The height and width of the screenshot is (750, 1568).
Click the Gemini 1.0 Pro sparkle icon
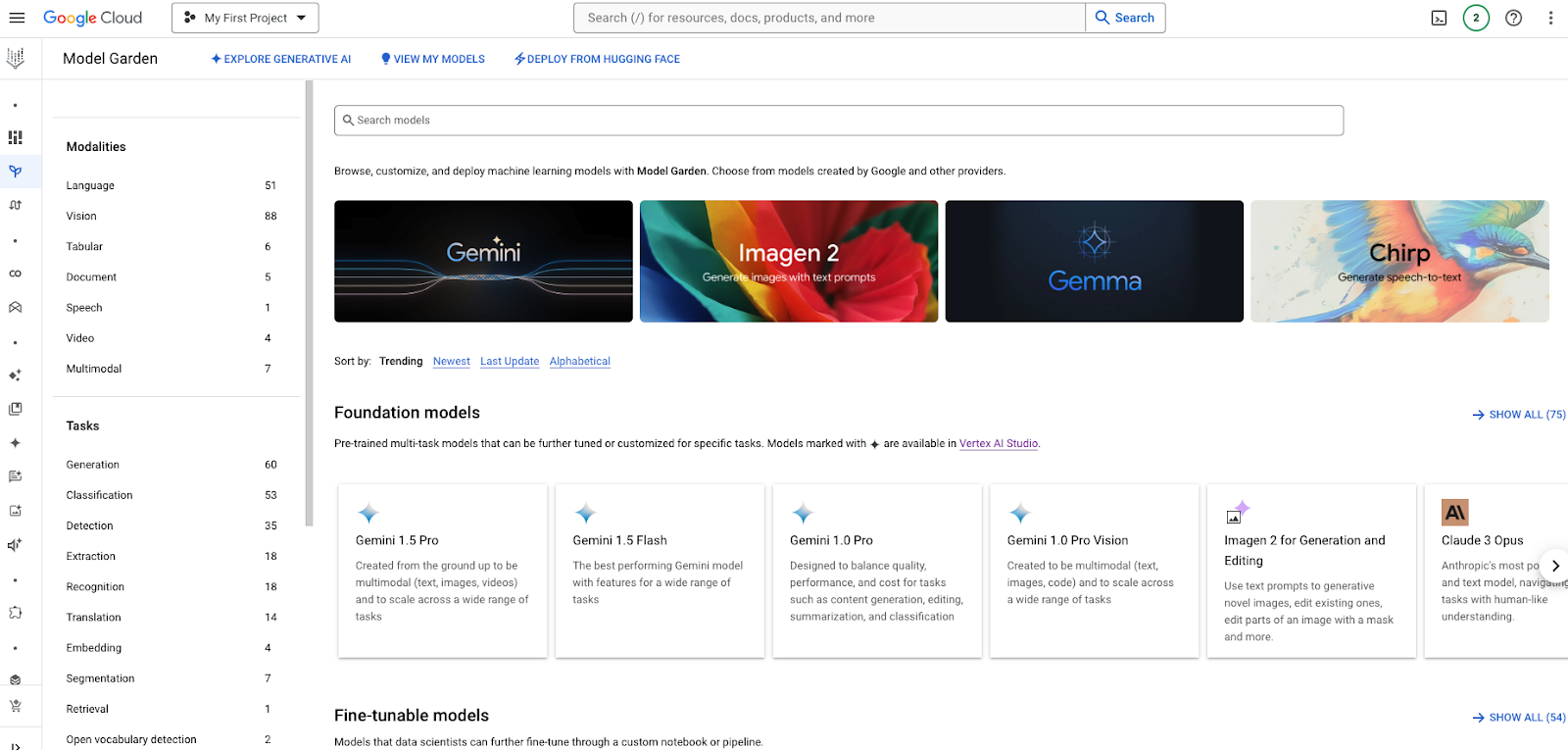click(803, 513)
